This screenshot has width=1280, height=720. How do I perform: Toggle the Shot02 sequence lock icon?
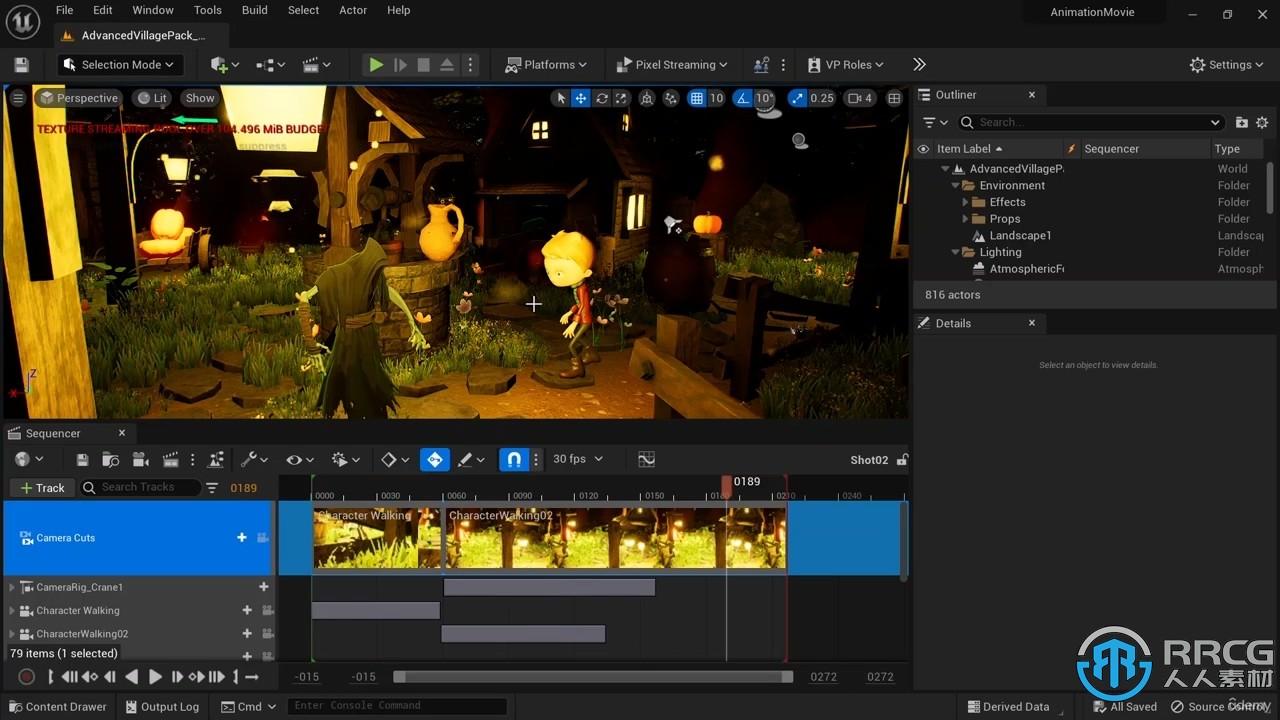pos(902,460)
